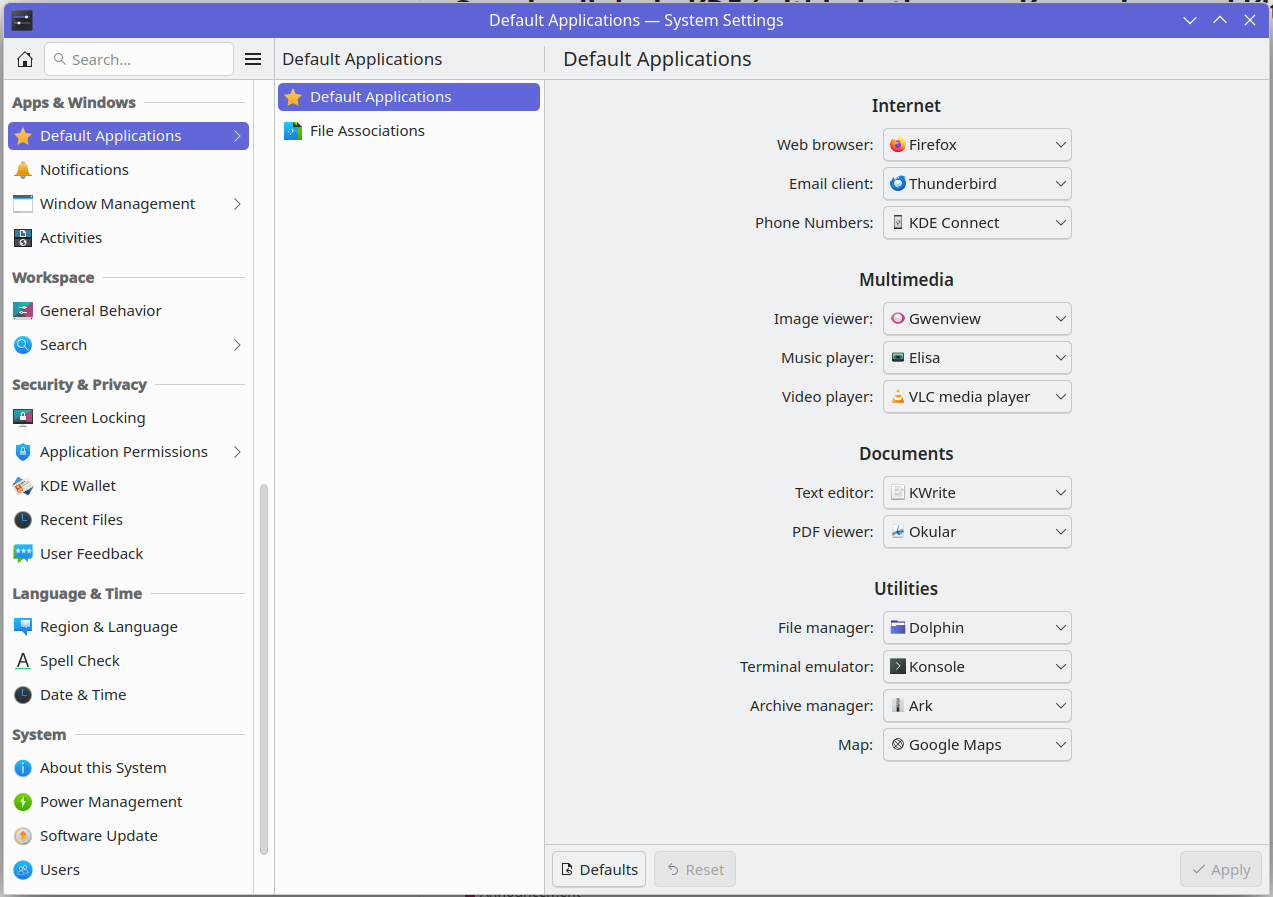Expand the Window Management chevron
This screenshot has height=897, width=1273.
(237, 204)
